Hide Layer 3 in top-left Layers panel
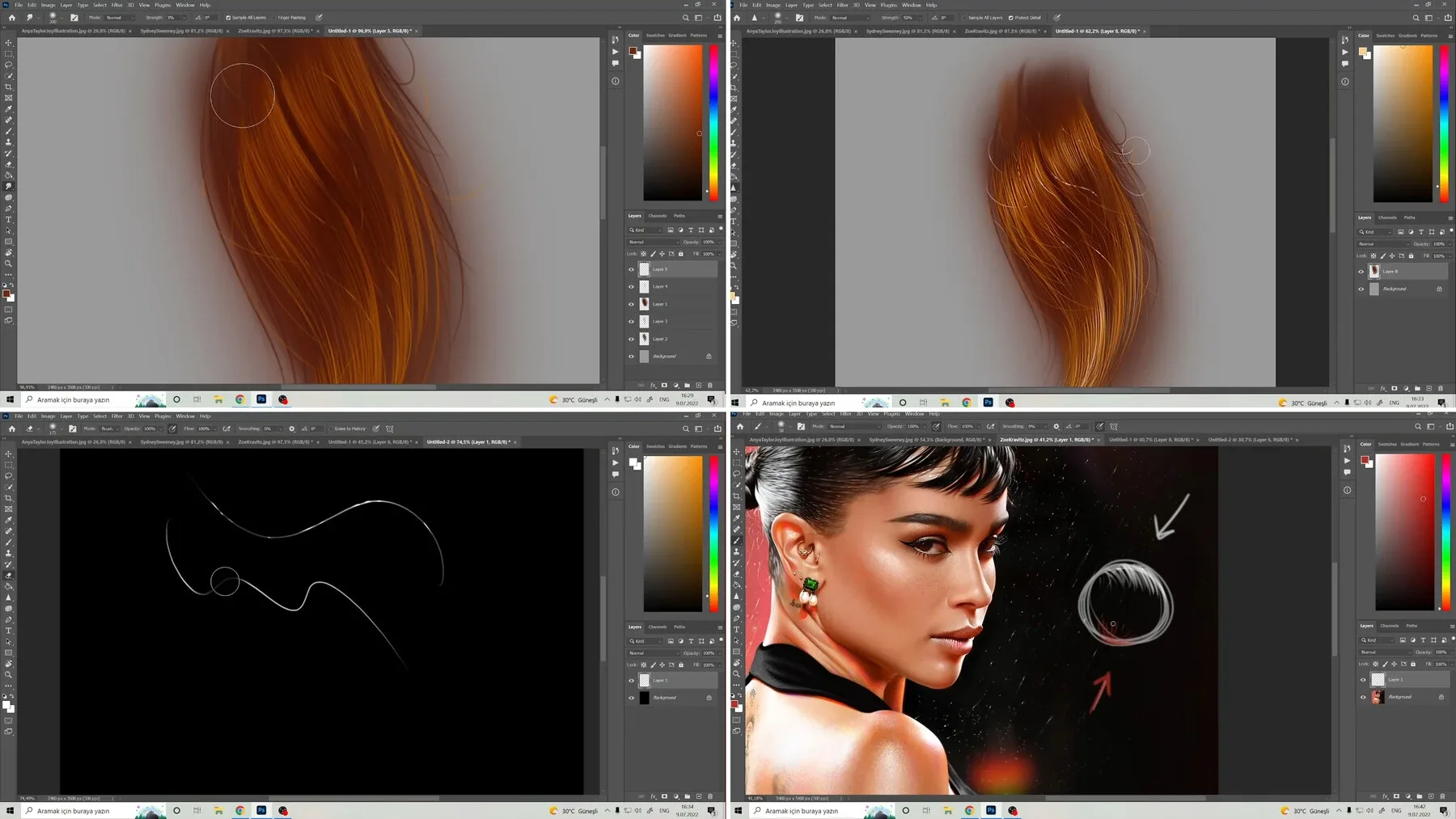 pyautogui.click(x=632, y=321)
